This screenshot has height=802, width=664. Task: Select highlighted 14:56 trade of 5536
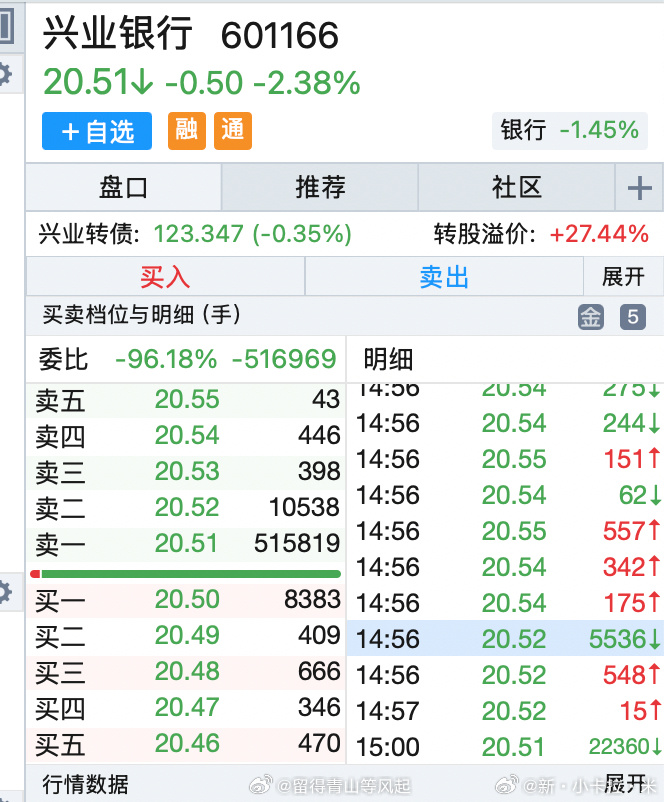pos(505,639)
